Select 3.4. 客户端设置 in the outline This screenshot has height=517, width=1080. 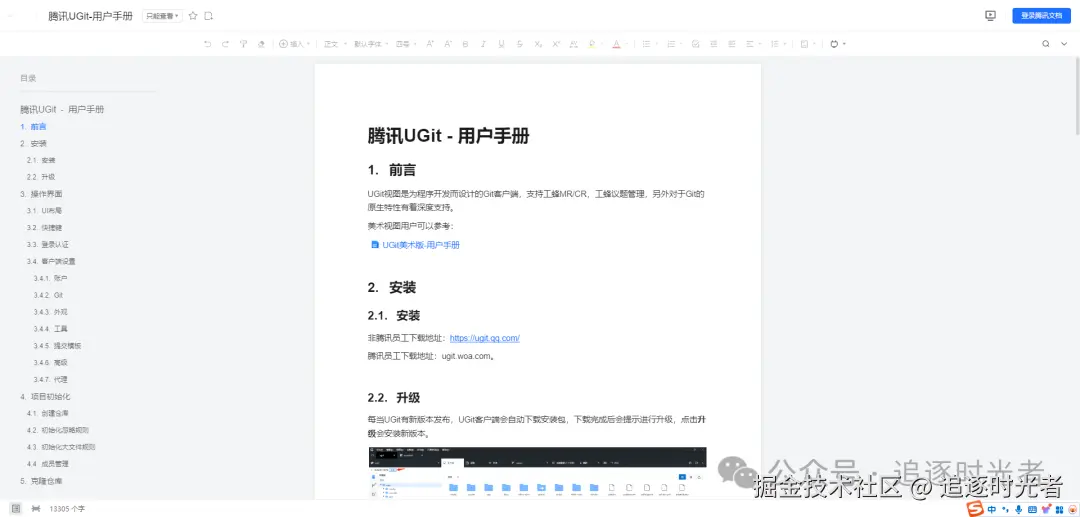(52, 262)
